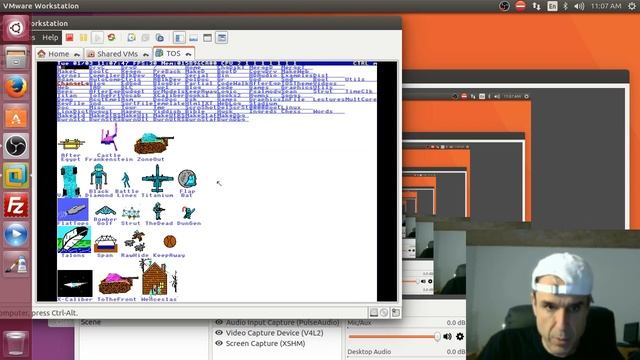Open the system gear menu in top panel
This screenshot has width=640, height=360.
coord(631,6)
